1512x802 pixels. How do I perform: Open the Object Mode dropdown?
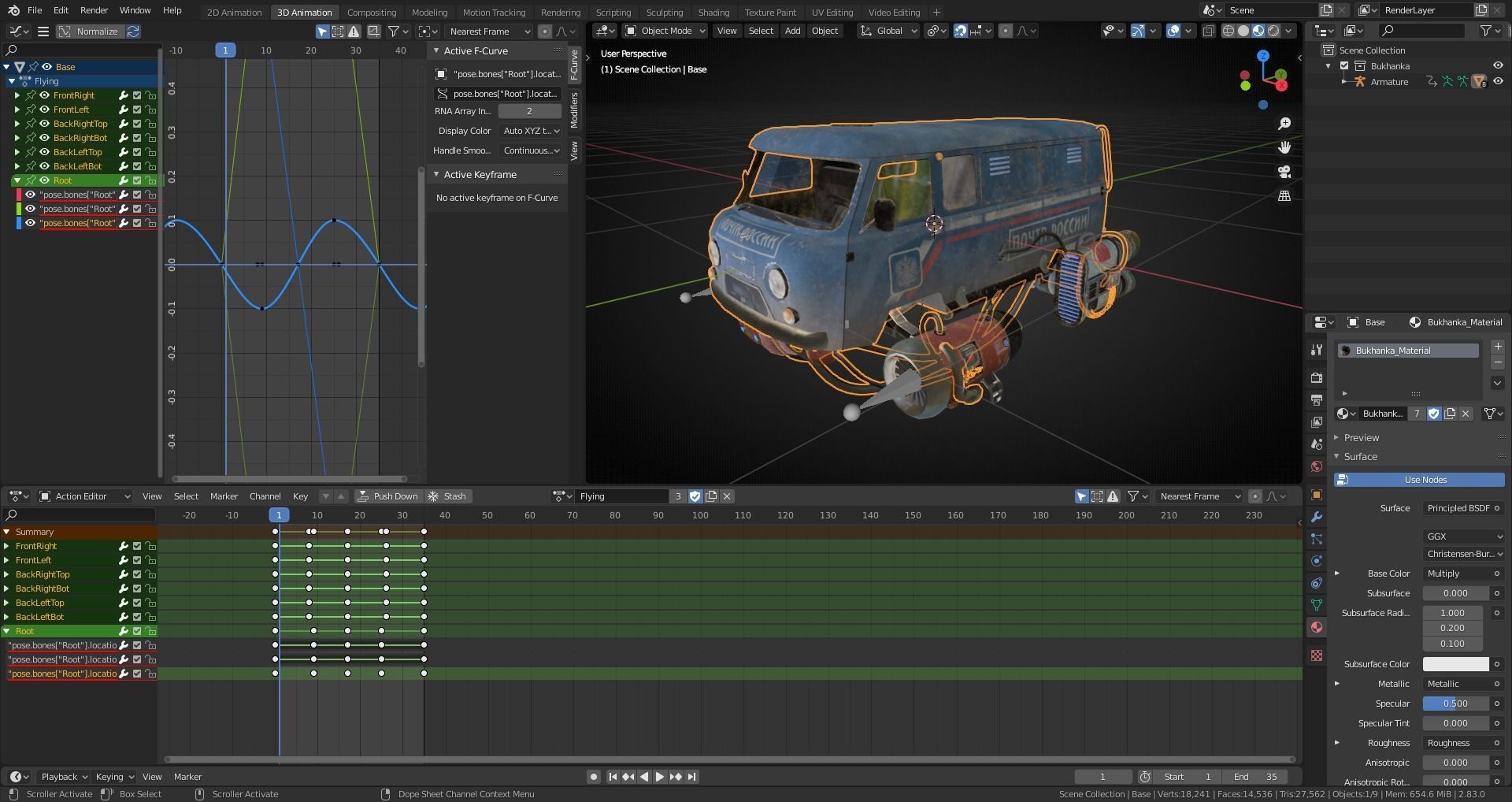point(665,31)
